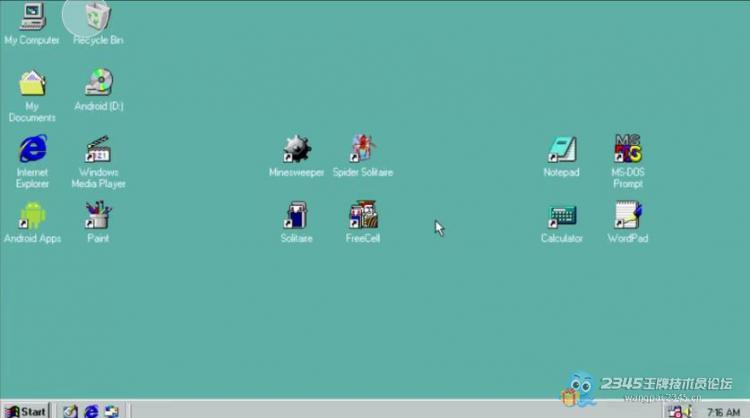Select the Android (D:) disc drive icon
This screenshot has width=750, height=418.
[99, 82]
